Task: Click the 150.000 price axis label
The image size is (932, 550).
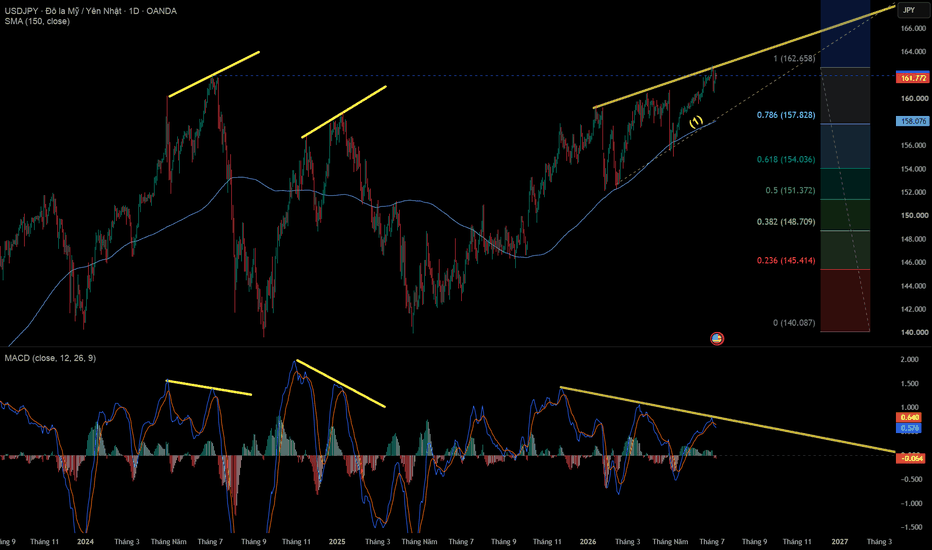Action: click(914, 215)
